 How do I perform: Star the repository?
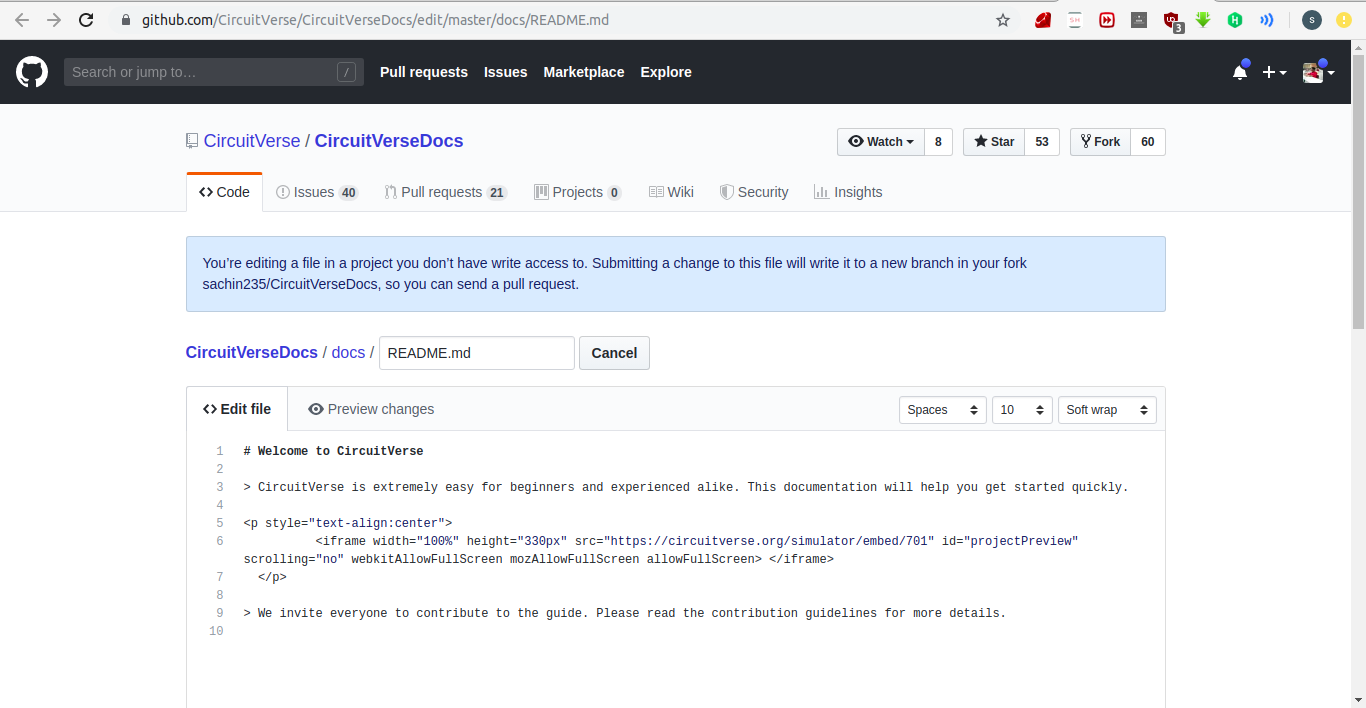point(994,142)
